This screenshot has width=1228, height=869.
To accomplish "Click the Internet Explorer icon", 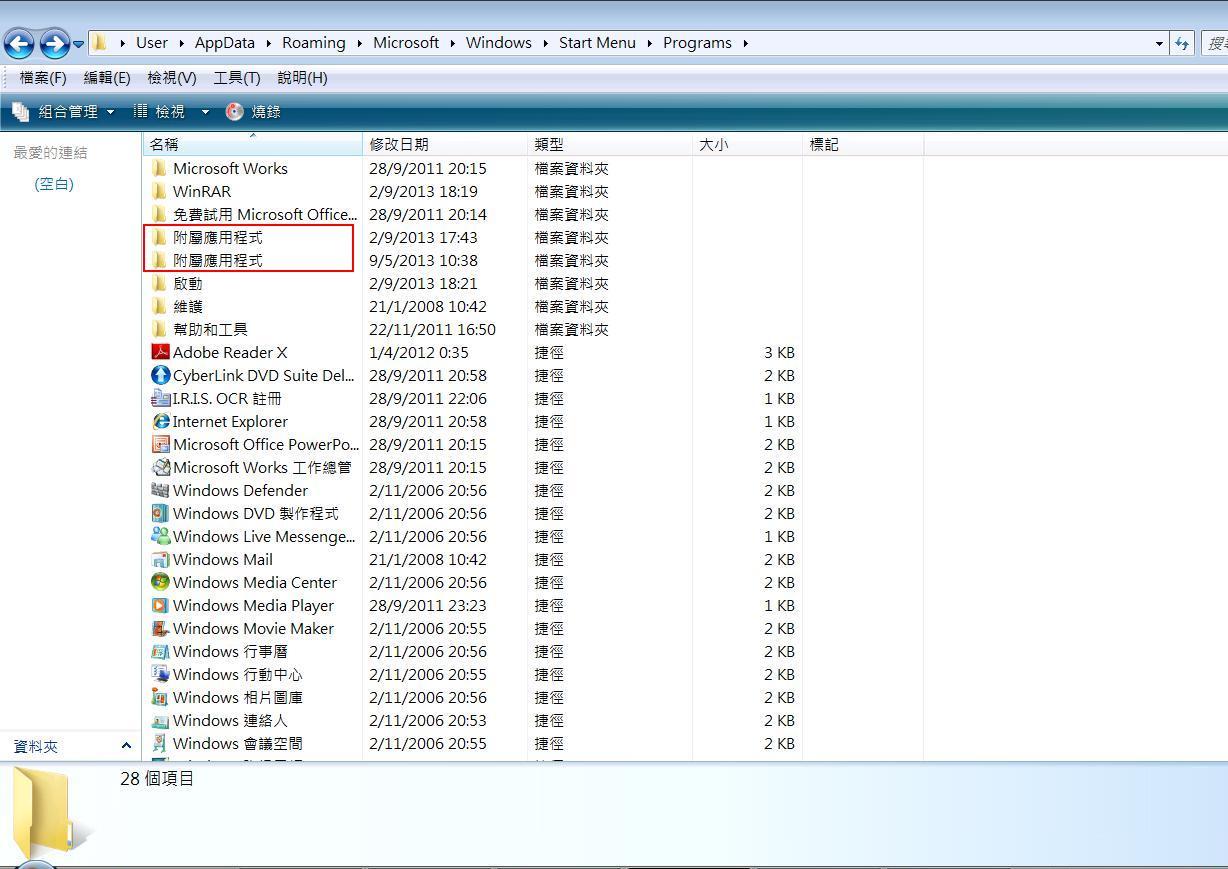I will click(160, 421).
